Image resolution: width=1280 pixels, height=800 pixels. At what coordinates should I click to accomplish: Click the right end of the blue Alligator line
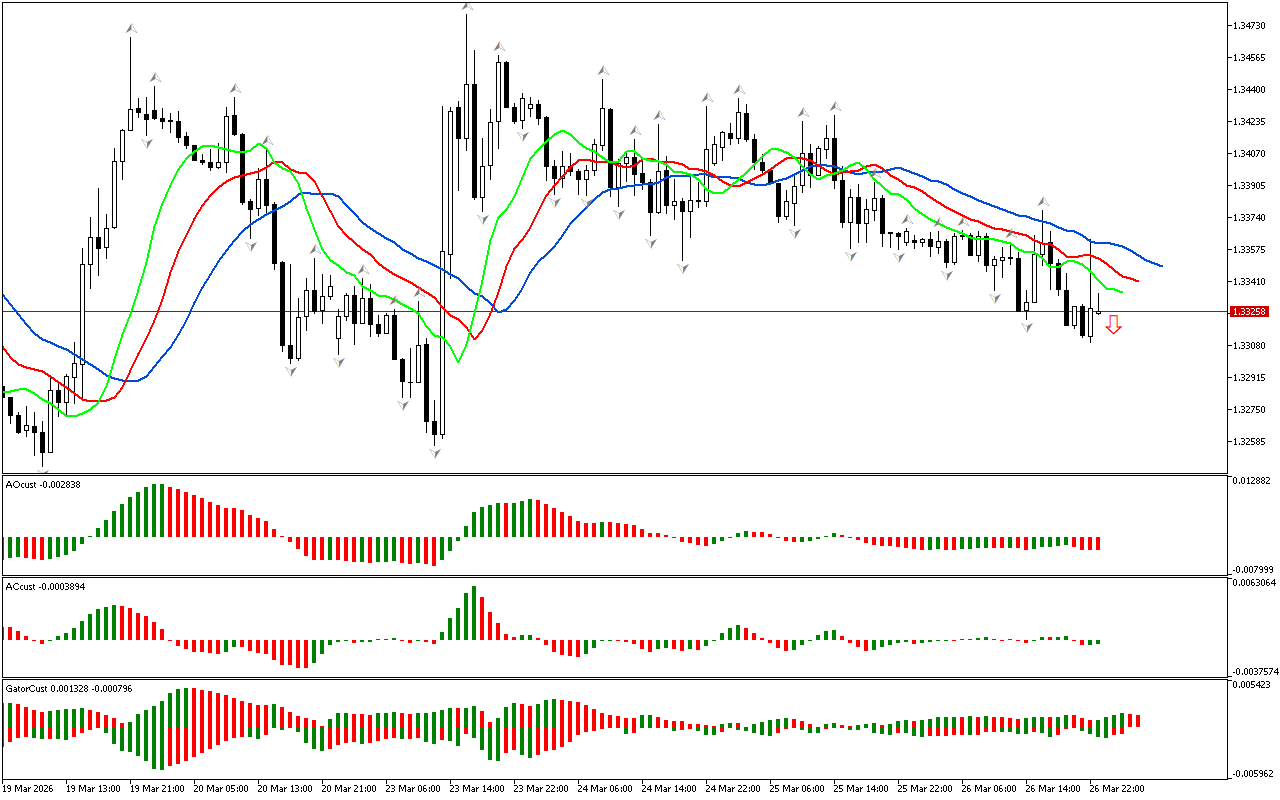pyautogui.click(x=1160, y=266)
